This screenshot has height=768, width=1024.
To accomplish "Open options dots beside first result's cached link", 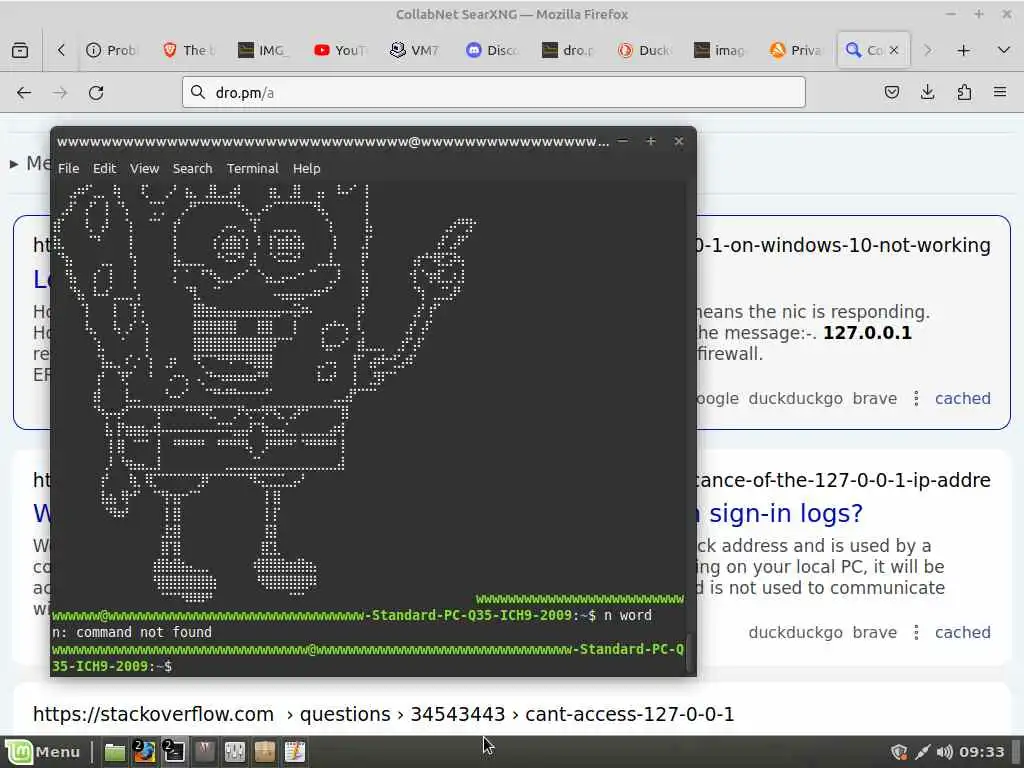I will tap(916, 398).
